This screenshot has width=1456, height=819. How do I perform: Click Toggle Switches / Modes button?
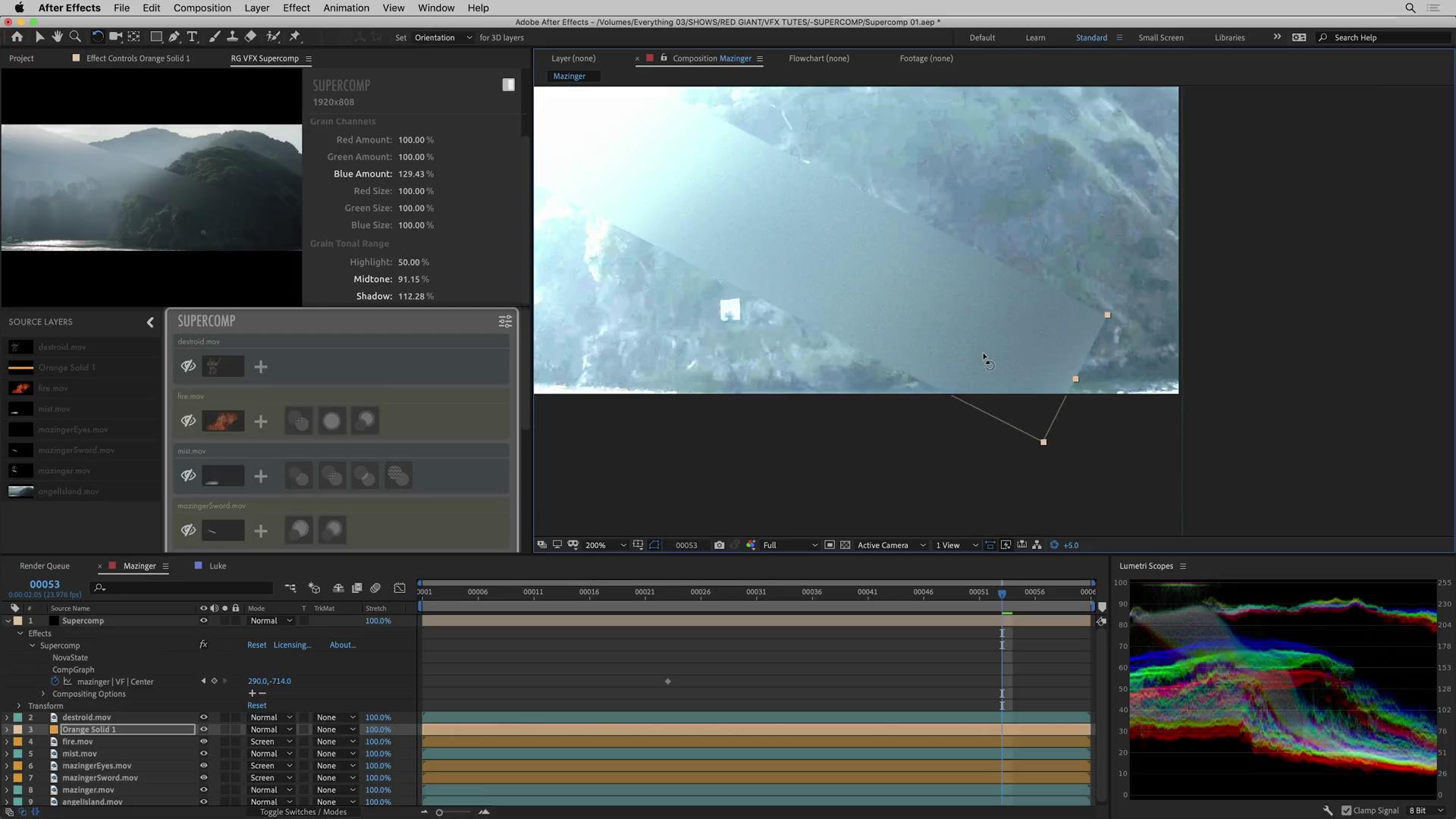click(x=303, y=812)
